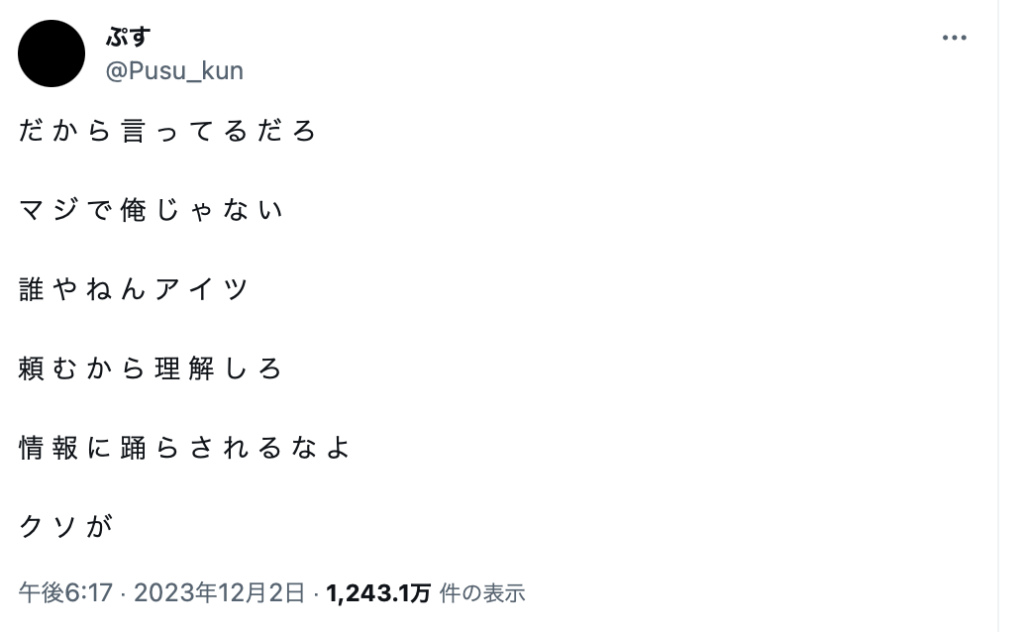Click the 件の表示 views label

pyautogui.click(x=482, y=592)
